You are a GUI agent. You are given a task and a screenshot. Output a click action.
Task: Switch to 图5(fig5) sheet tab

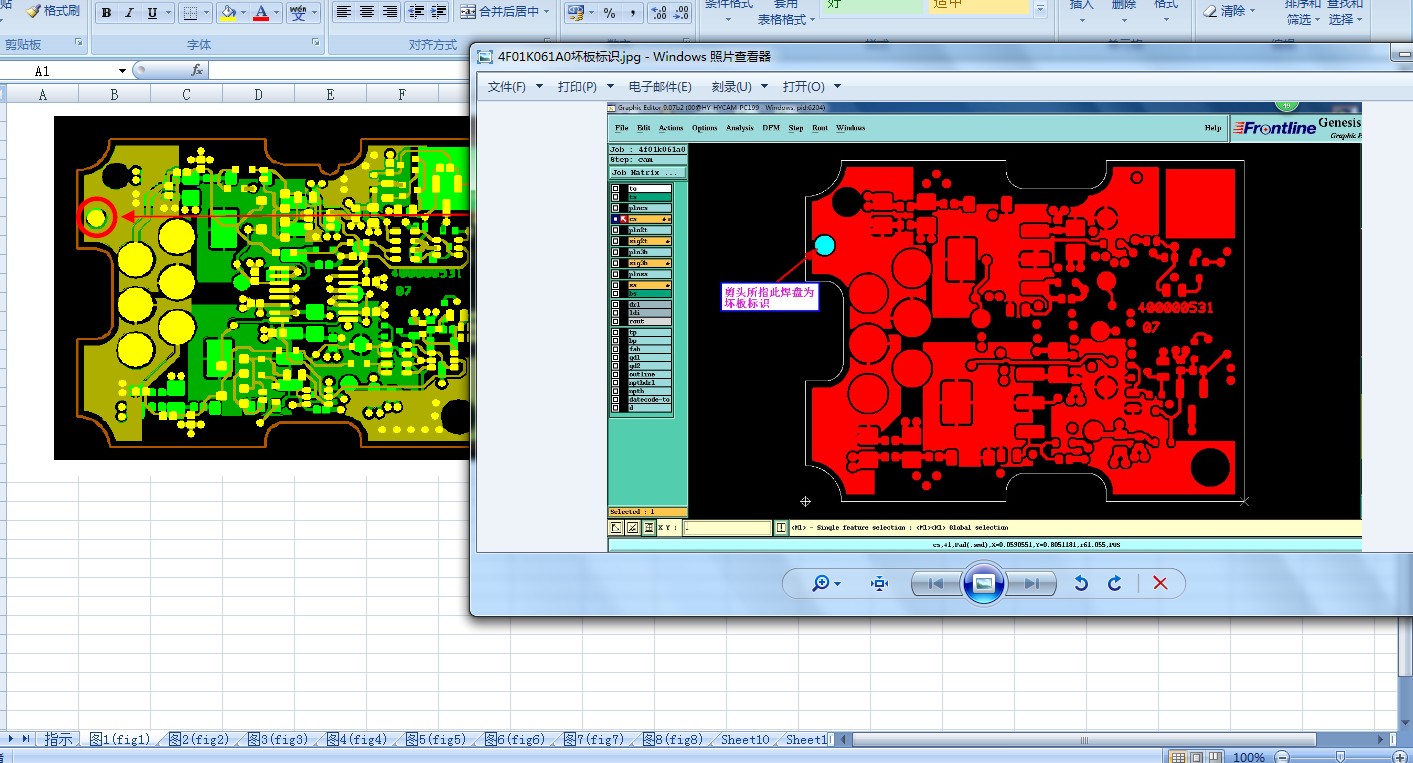[435, 740]
